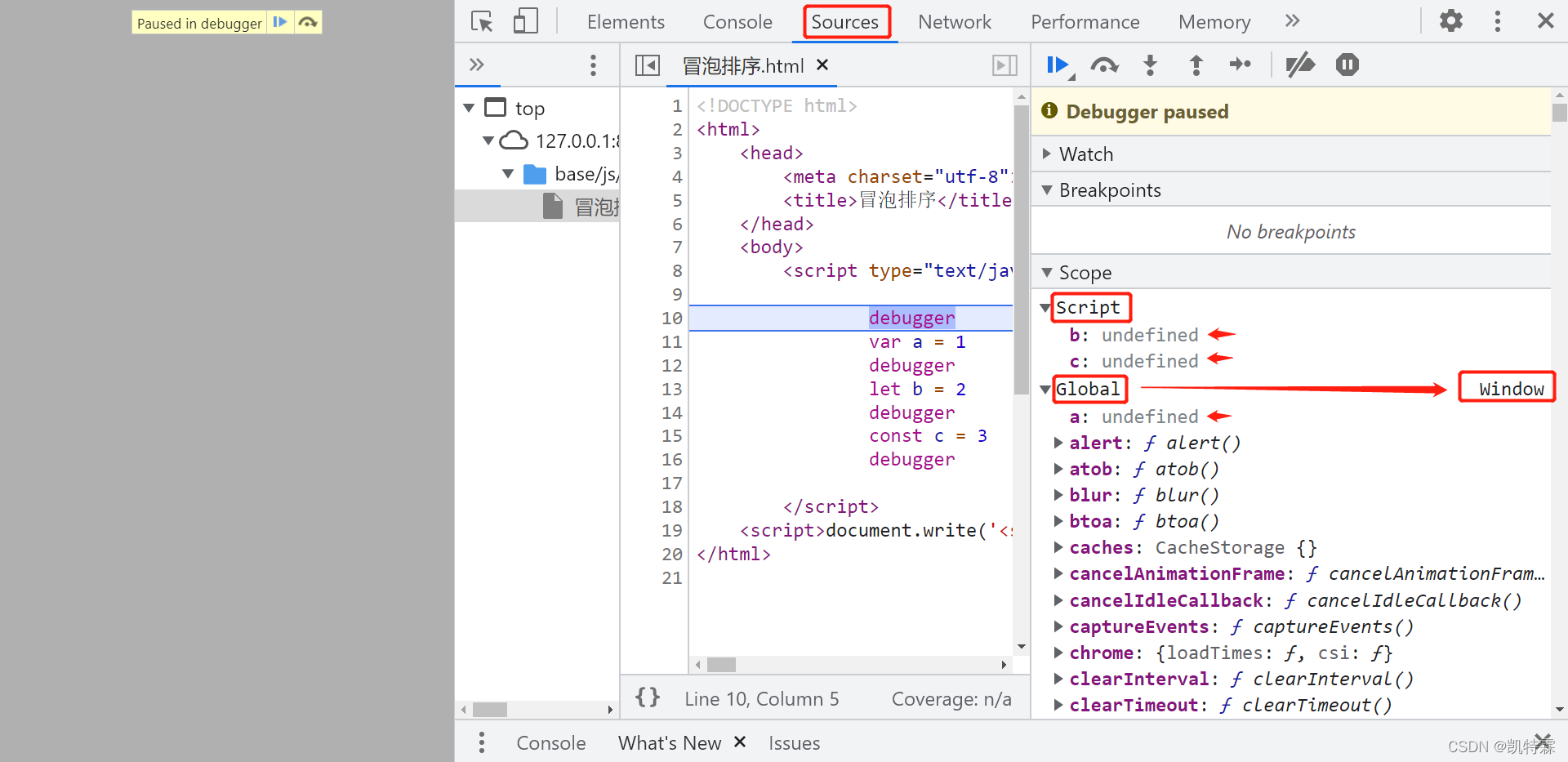Deactivate breakpoints toggle icon
The image size is (1568, 762).
tap(1300, 65)
